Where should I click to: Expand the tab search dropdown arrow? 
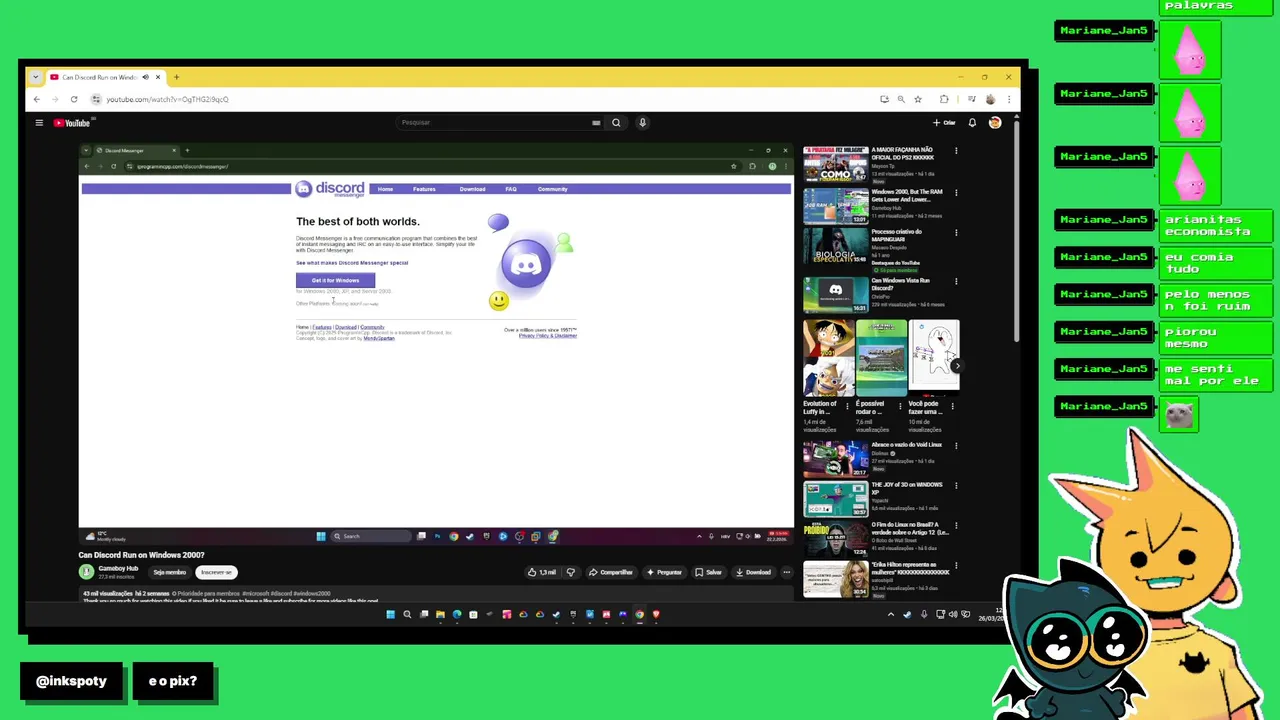[35, 77]
